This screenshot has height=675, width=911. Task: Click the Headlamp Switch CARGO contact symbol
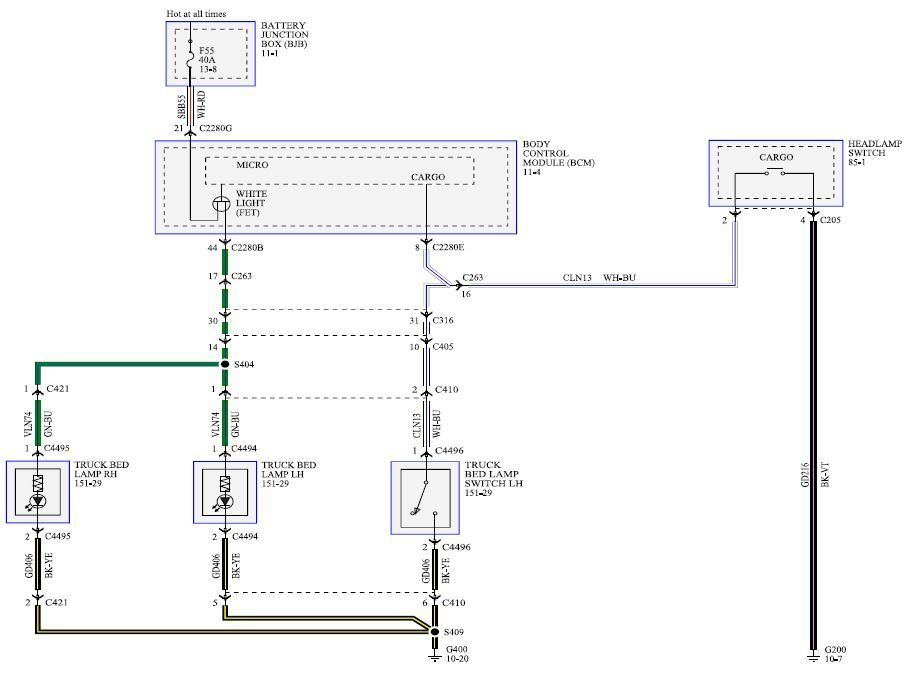[775, 176]
